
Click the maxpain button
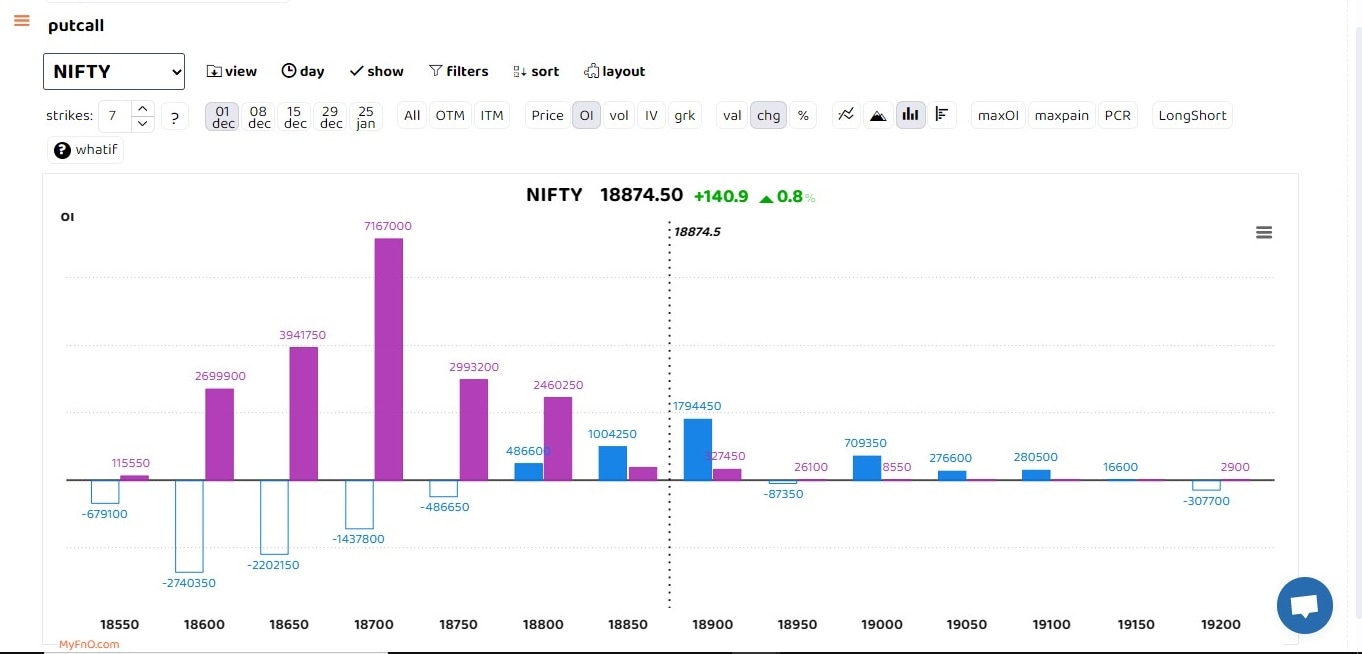click(x=1062, y=116)
